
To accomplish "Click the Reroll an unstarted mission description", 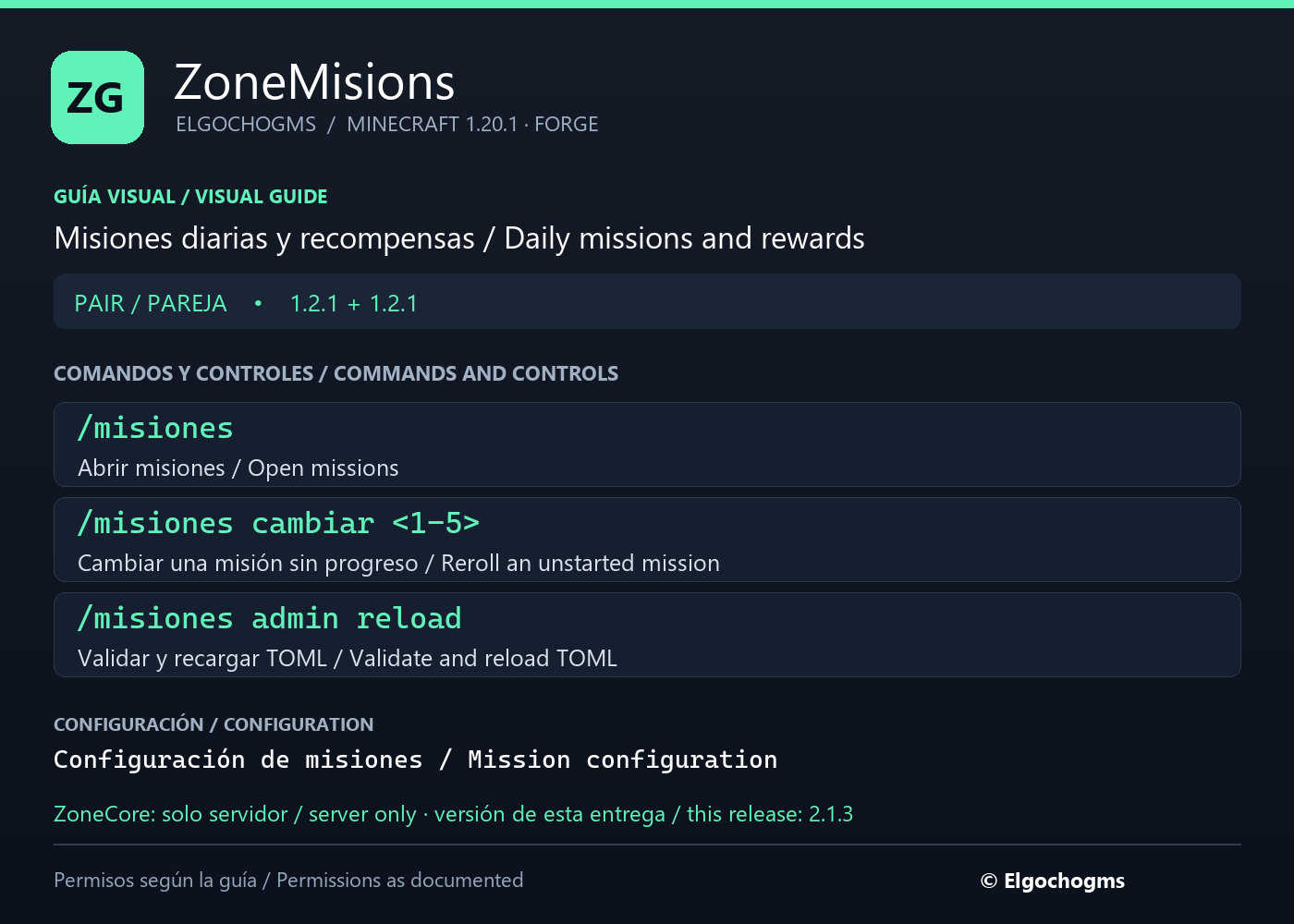I will point(398,564).
